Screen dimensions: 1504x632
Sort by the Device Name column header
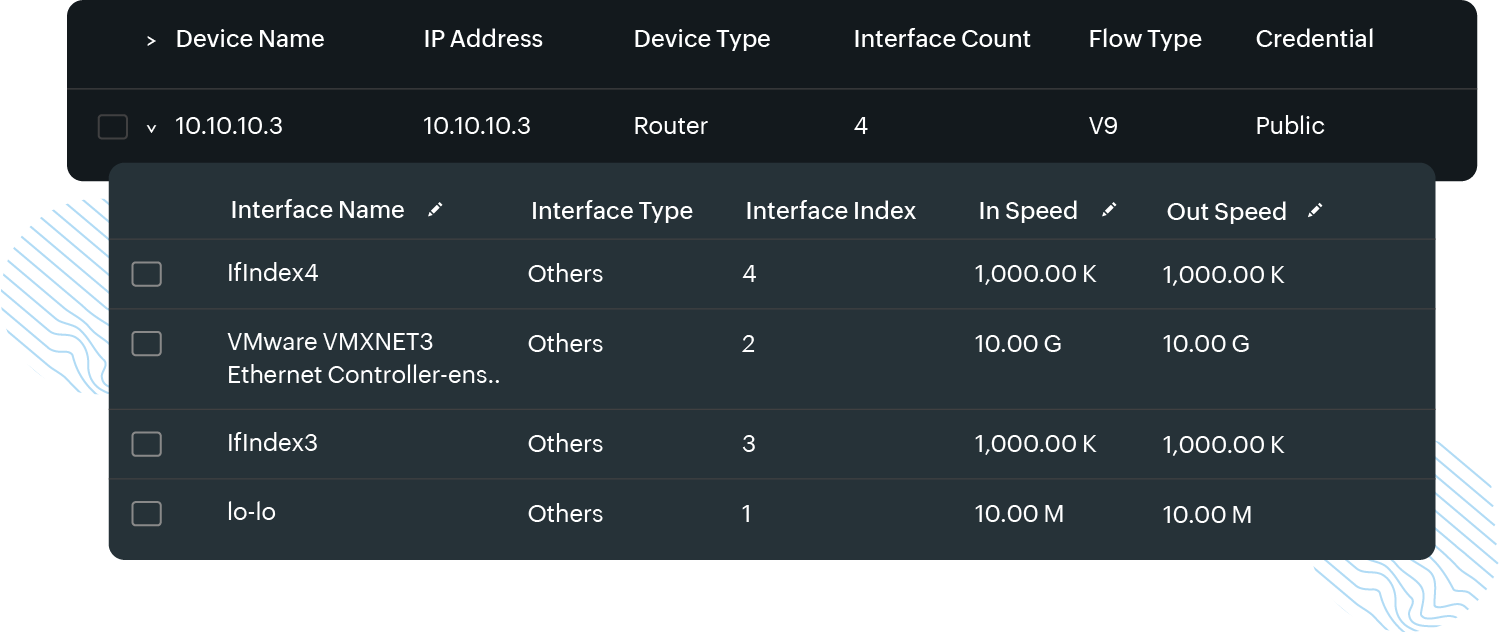tap(250, 39)
